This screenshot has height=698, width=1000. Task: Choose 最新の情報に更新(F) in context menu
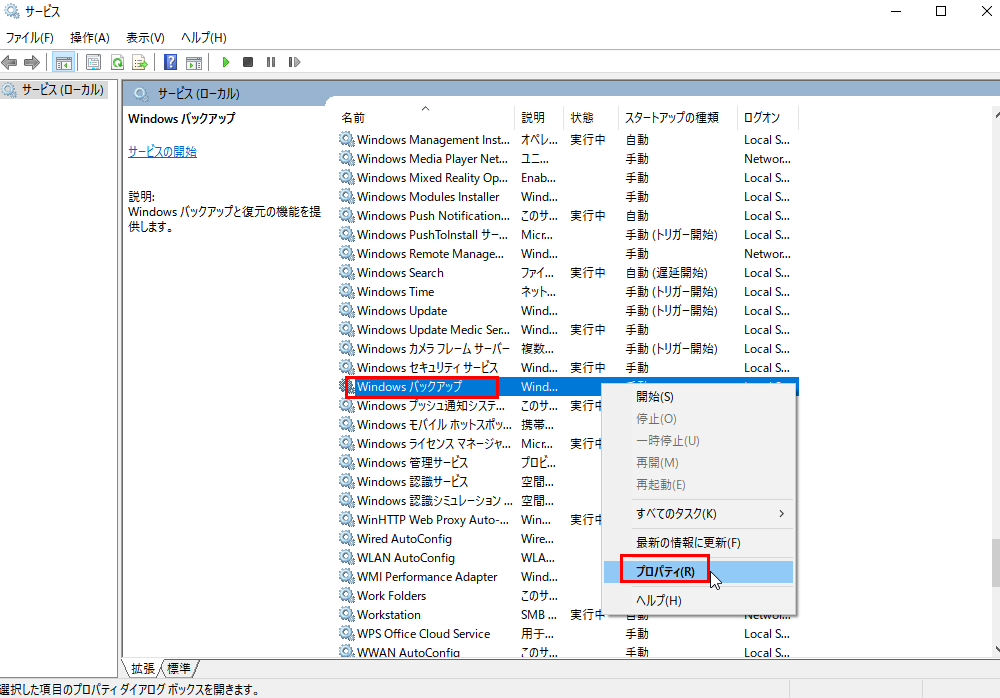click(698, 542)
